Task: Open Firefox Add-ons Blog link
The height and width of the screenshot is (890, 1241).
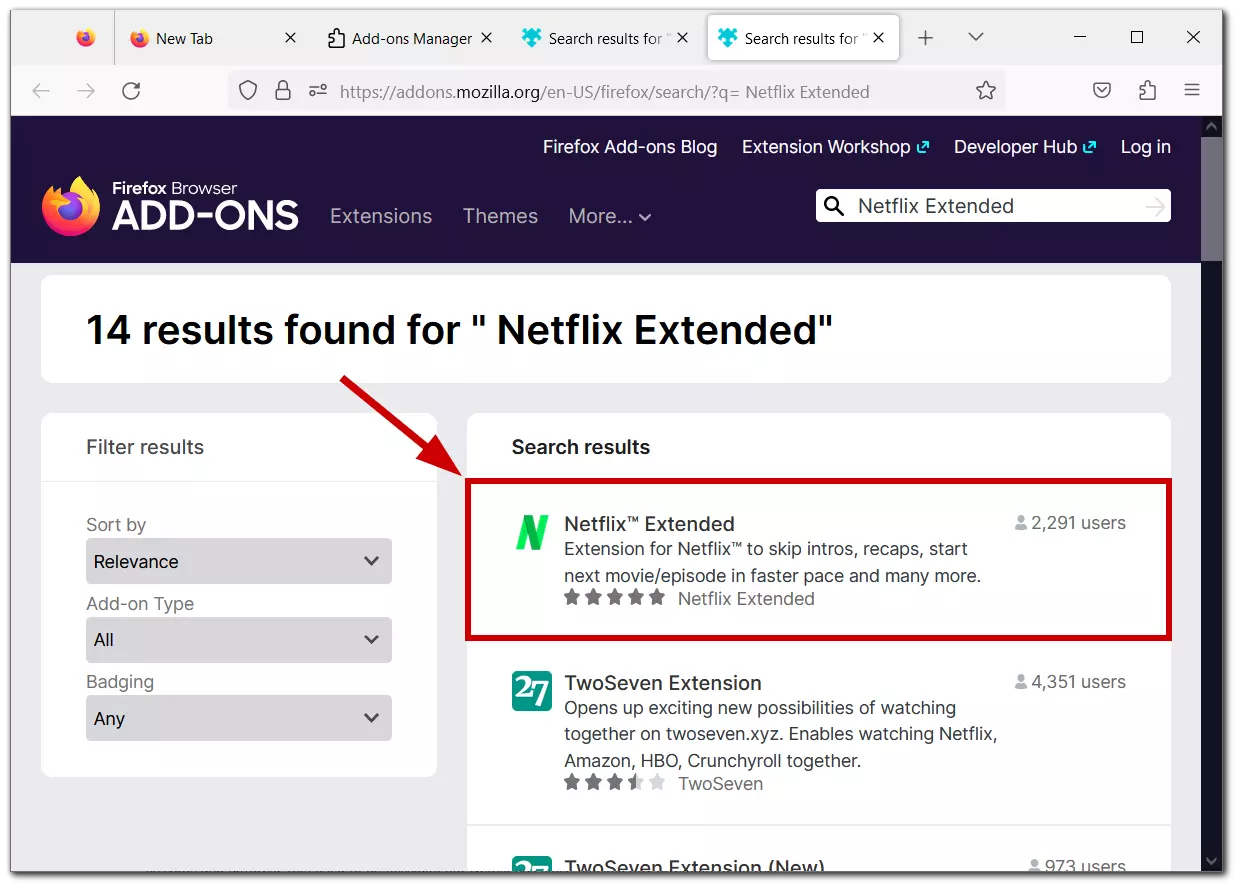Action: pyautogui.click(x=630, y=147)
